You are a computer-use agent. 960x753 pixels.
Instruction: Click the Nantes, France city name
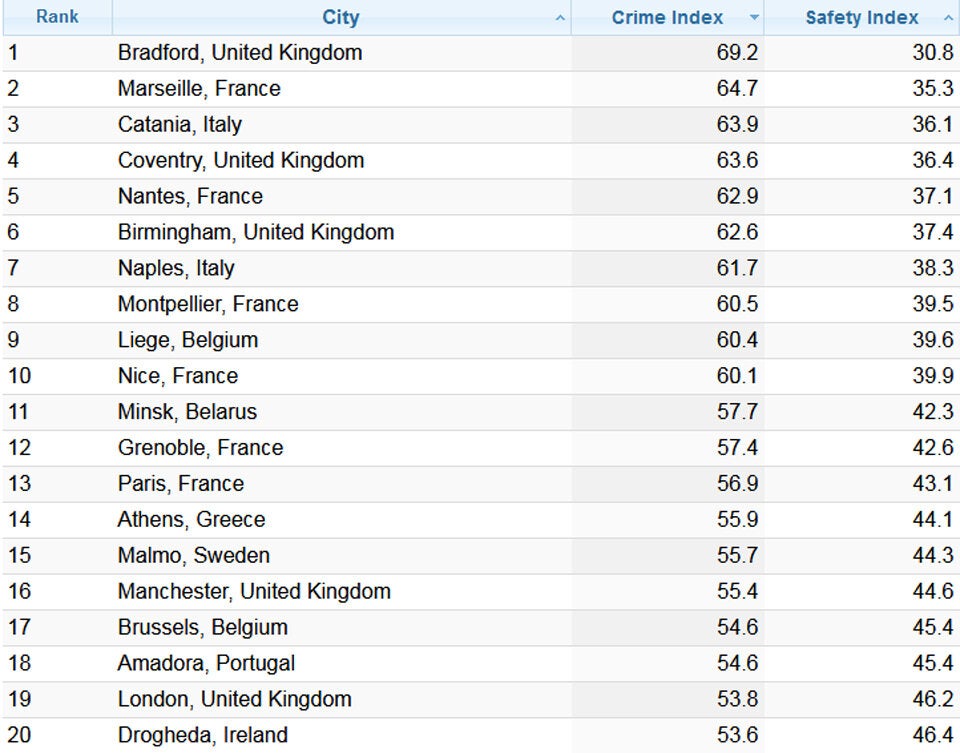click(190, 196)
